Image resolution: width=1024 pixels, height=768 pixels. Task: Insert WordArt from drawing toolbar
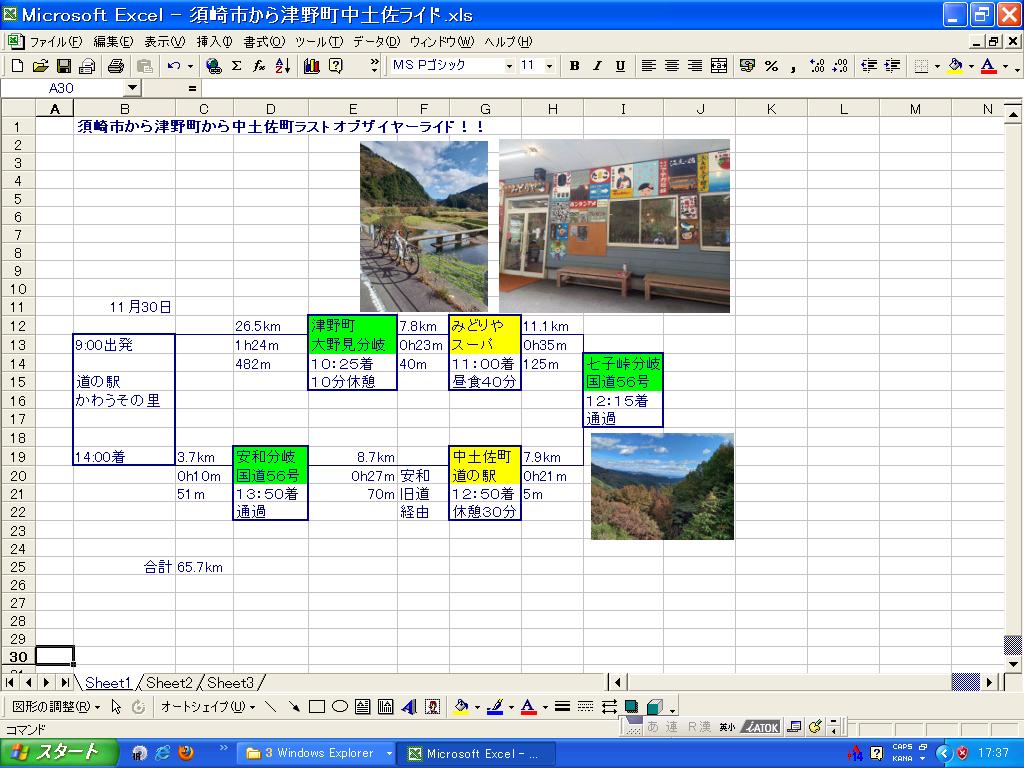408,707
